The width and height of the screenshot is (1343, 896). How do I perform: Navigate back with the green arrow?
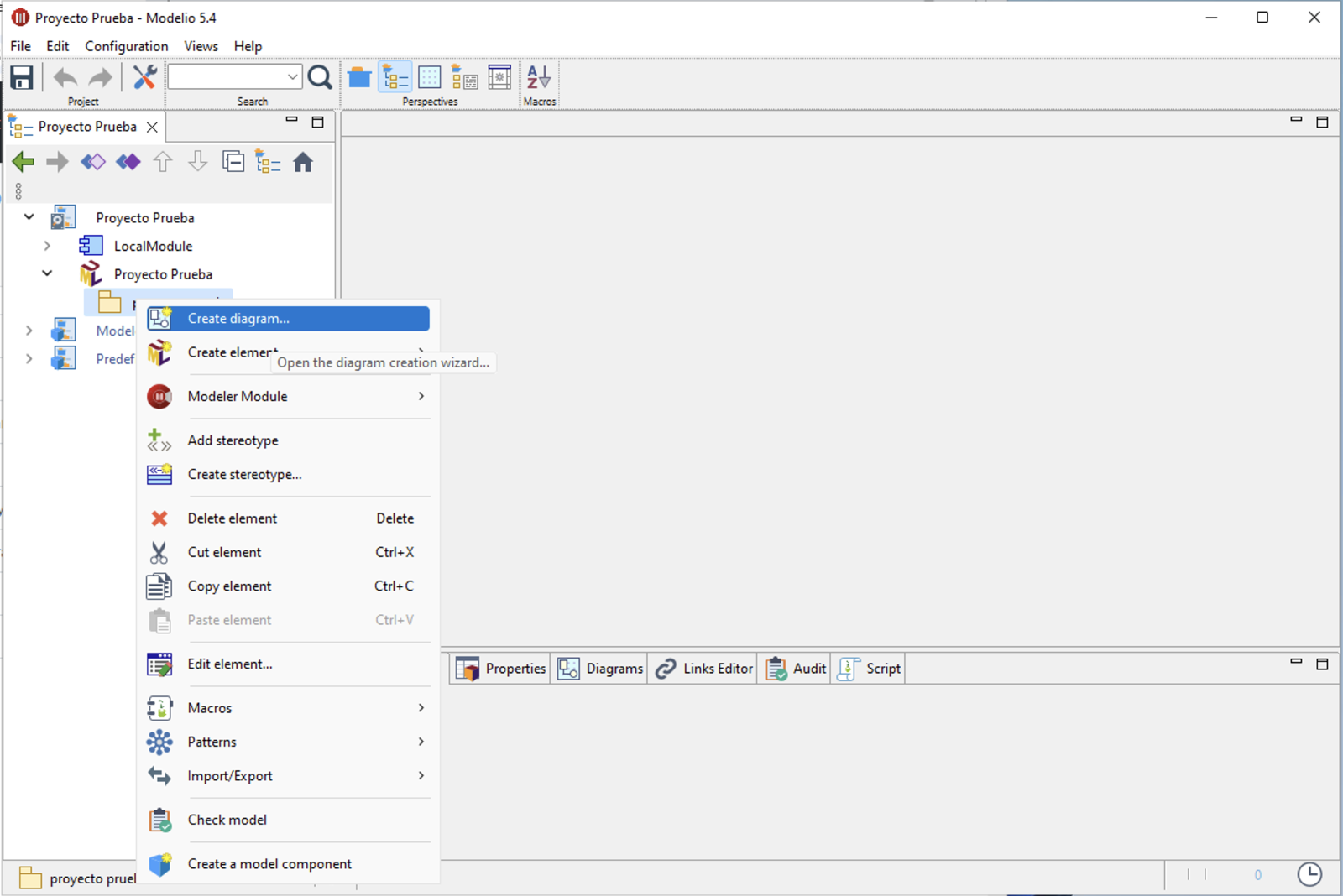point(24,162)
